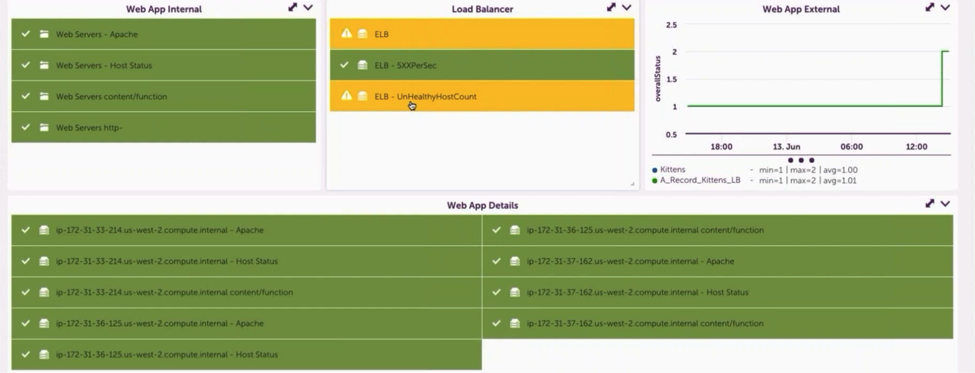975x373 pixels.
Task: Click the Web App External widget title
Action: pyautogui.click(x=801, y=9)
